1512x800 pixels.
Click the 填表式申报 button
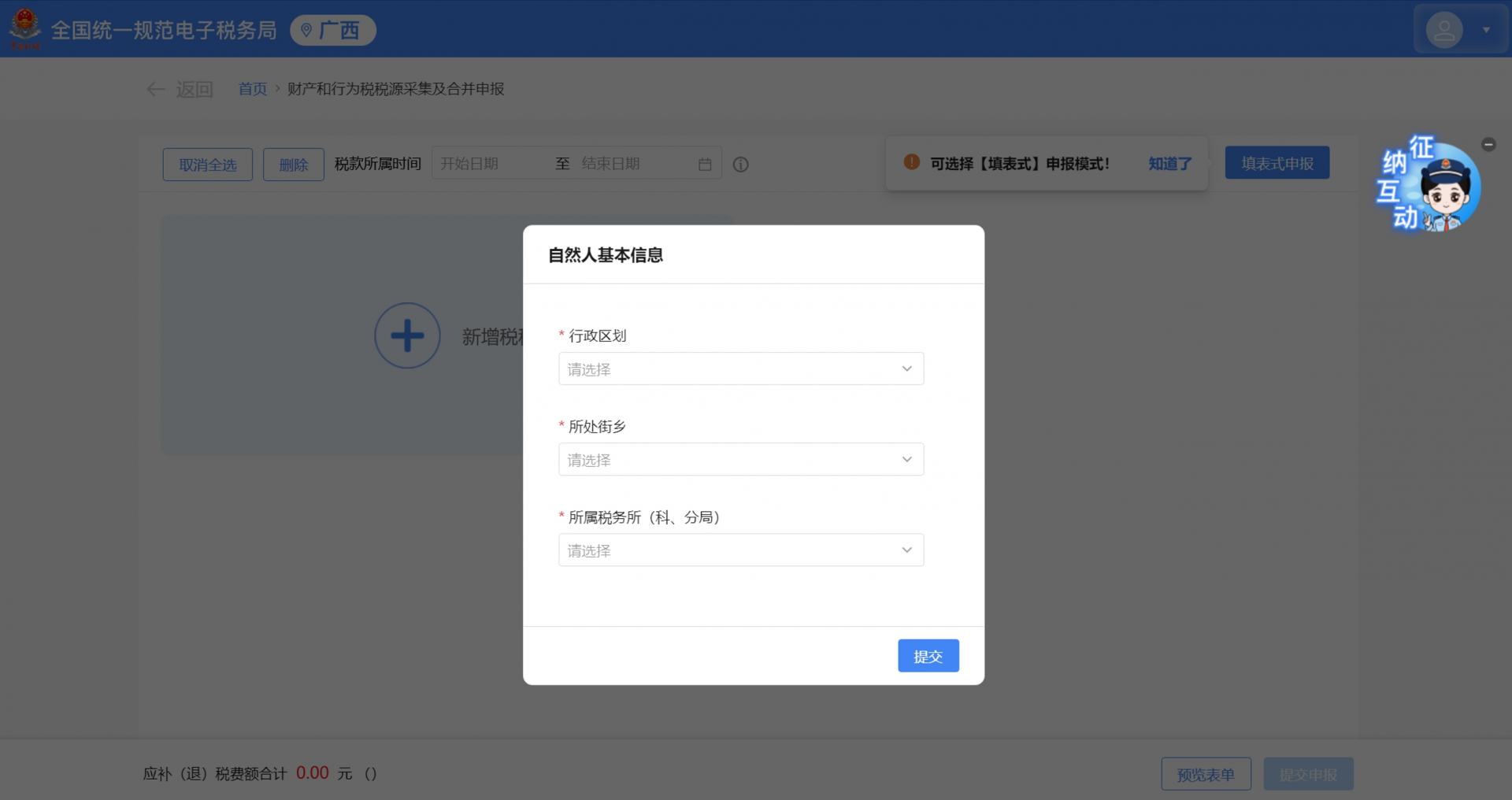pos(1277,162)
